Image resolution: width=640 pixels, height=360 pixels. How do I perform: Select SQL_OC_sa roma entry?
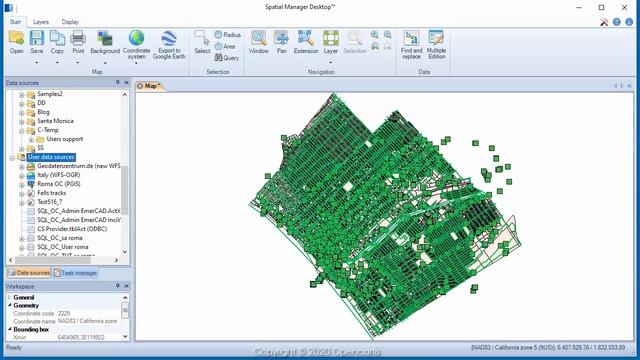(60, 238)
